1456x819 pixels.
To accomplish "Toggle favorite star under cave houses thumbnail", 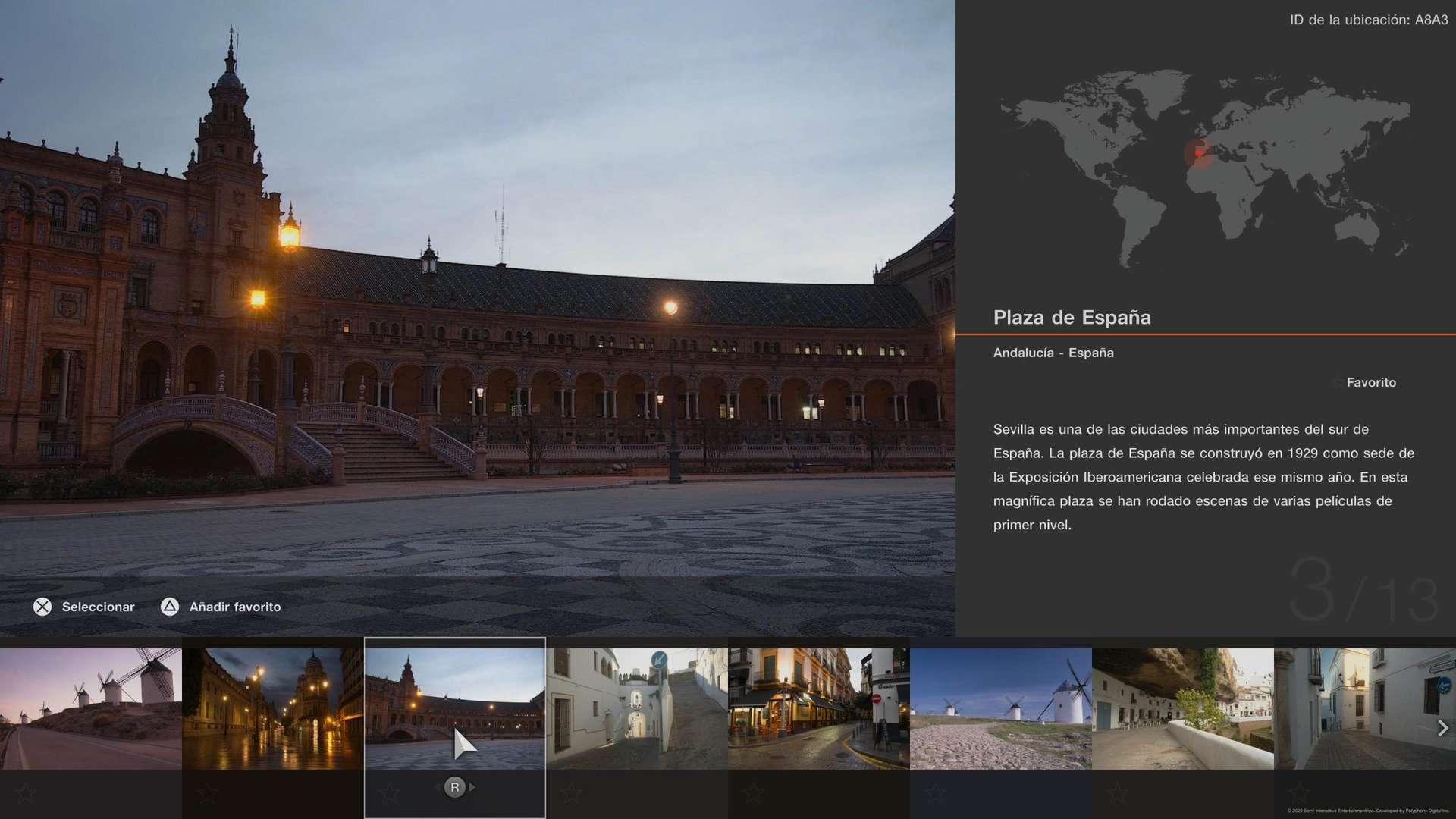I will tap(1117, 794).
